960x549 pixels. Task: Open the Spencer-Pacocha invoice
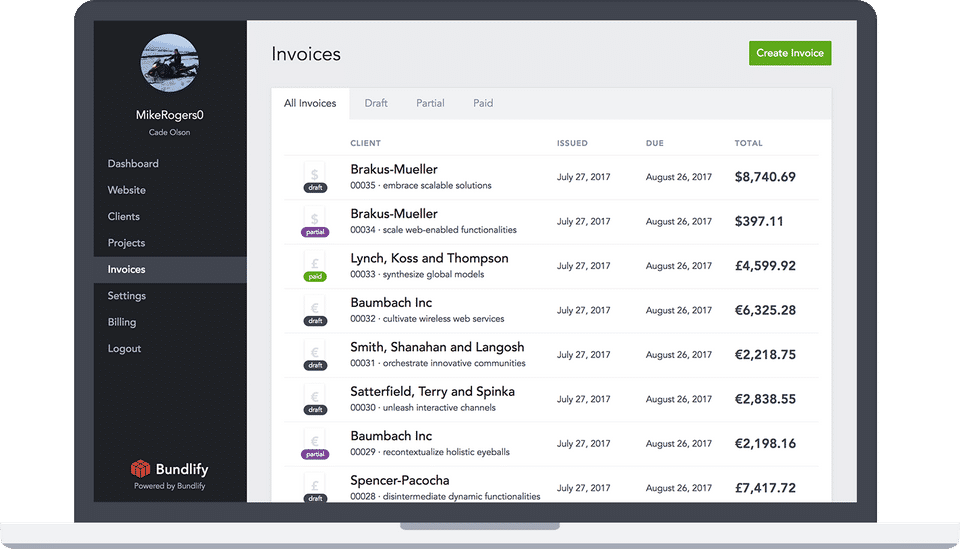(x=400, y=480)
